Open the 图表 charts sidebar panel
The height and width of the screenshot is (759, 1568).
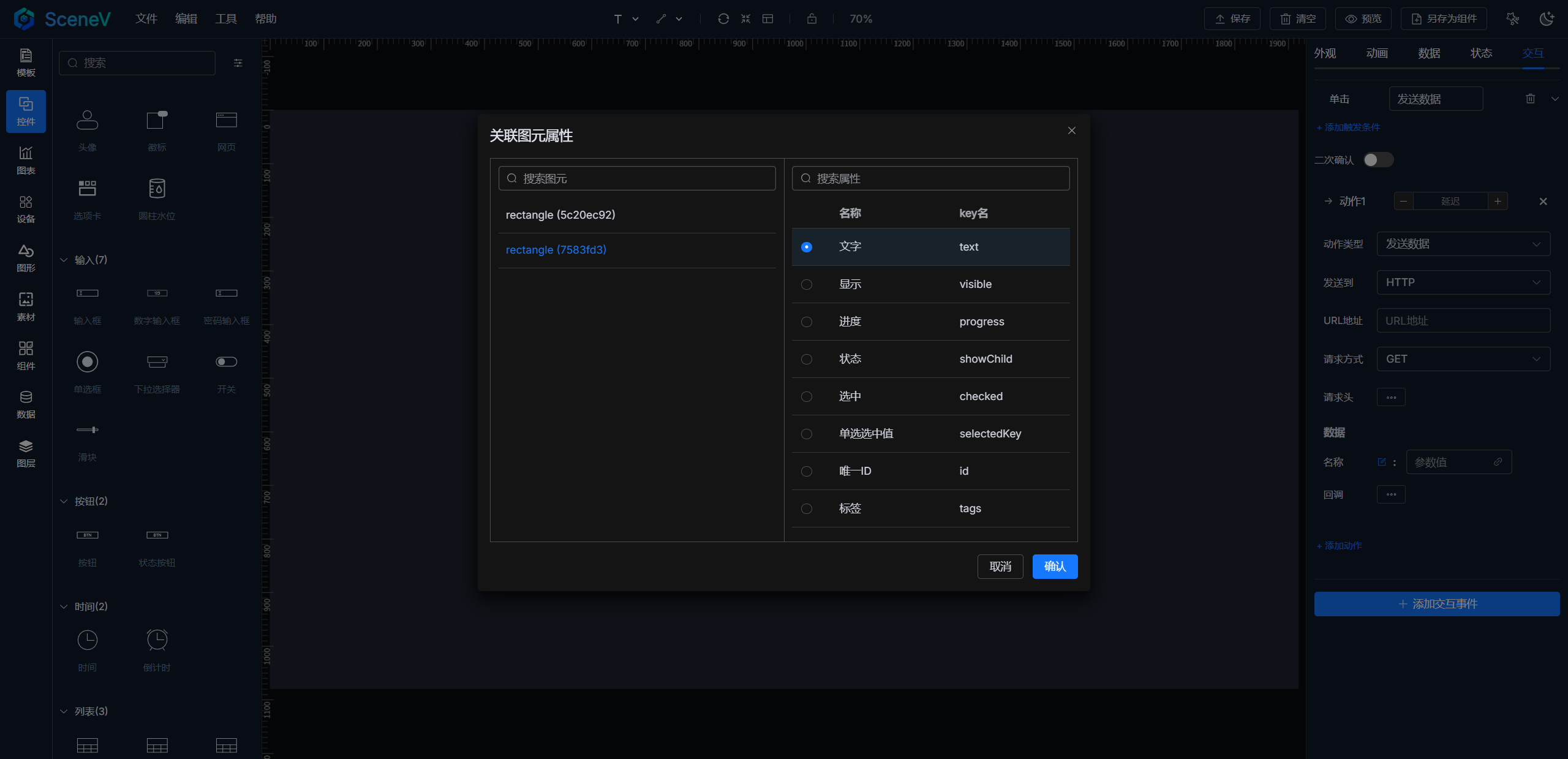pos(26,160)
